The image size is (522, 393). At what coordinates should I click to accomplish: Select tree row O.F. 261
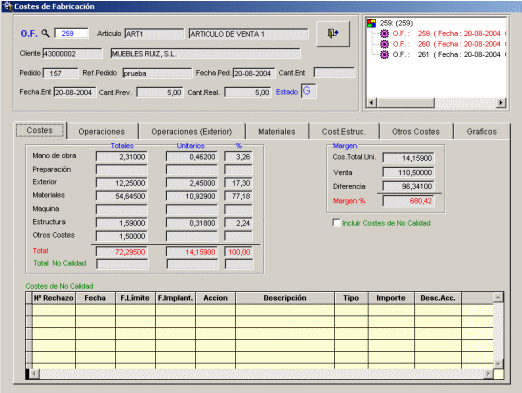pyautogui.click(x=449, y=54)
